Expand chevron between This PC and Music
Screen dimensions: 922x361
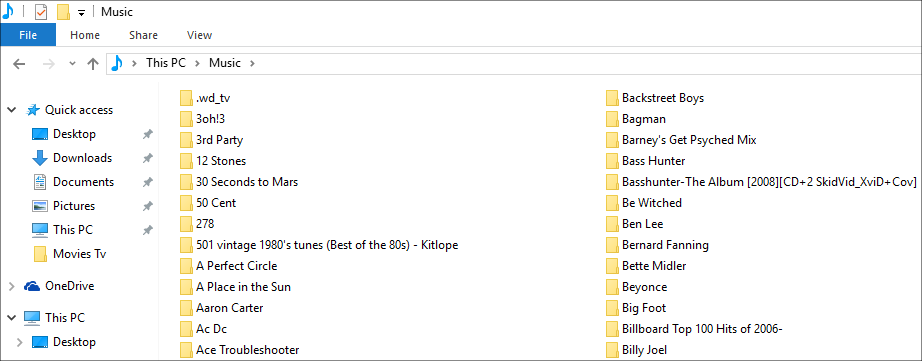[x=197, y=63]
